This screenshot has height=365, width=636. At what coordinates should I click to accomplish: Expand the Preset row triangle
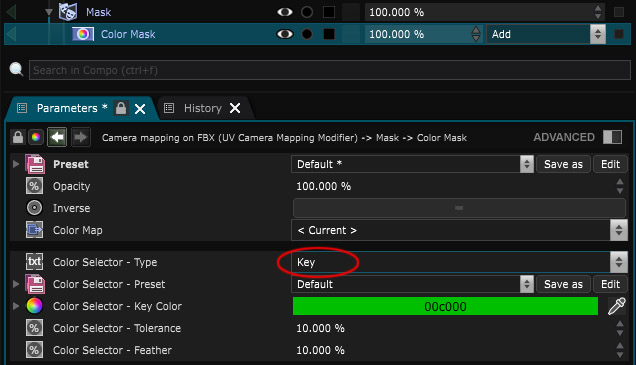16,164
